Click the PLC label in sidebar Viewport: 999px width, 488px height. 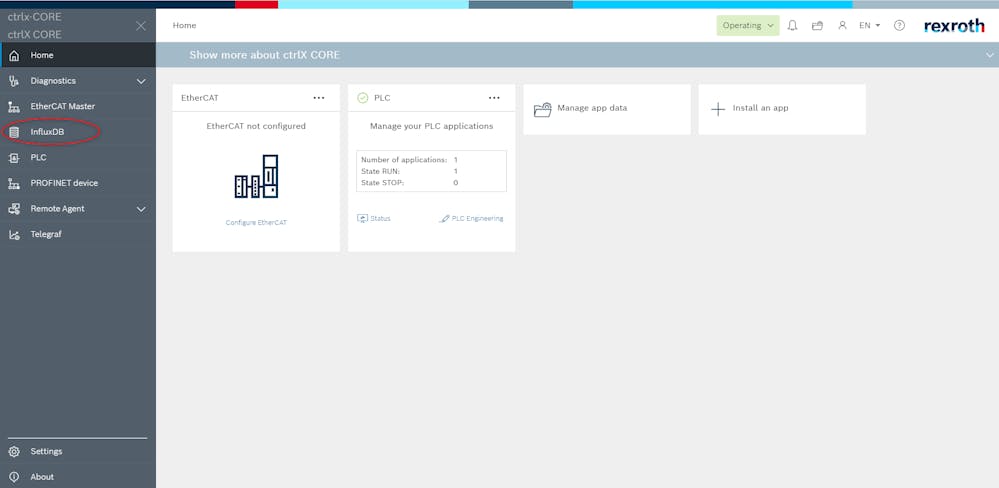point(38,157)
